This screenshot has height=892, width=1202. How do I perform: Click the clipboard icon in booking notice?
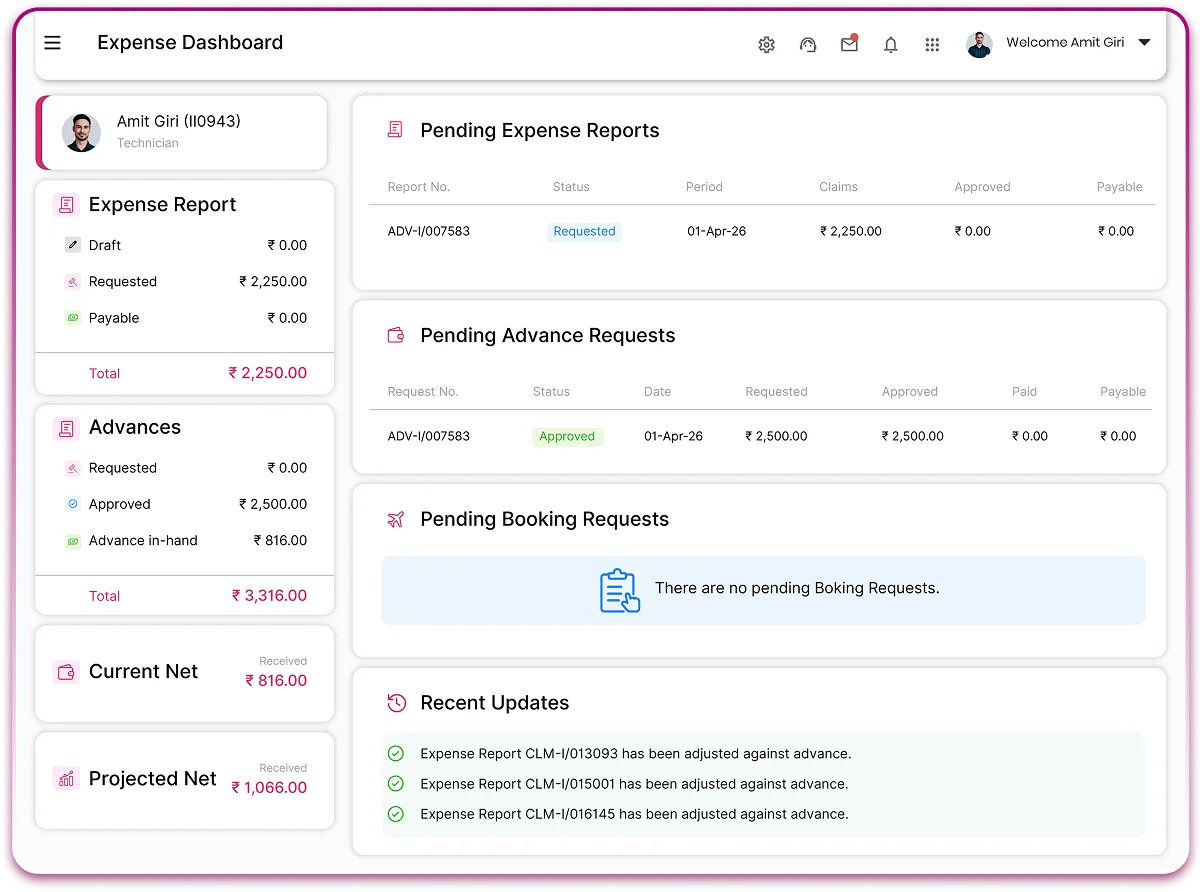click(x=620, y=590)
